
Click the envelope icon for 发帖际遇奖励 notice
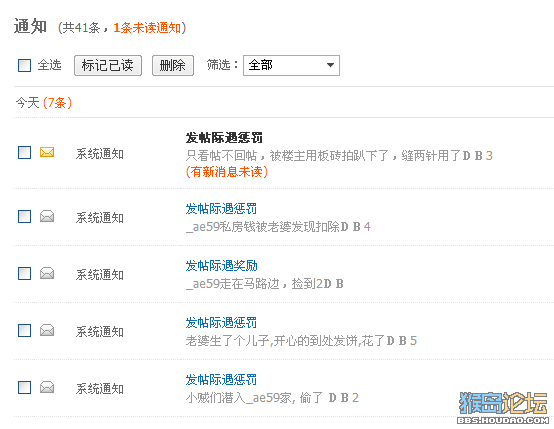tap(47, 273)
